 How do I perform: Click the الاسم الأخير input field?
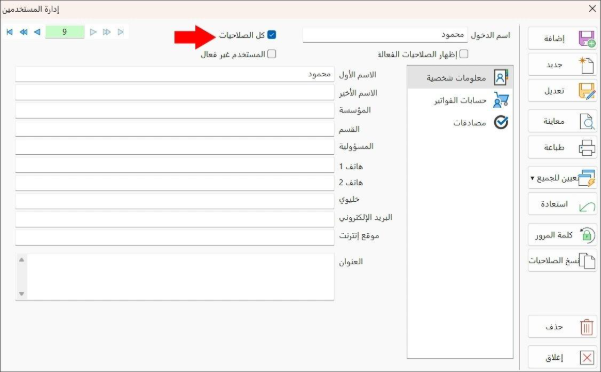175,92
